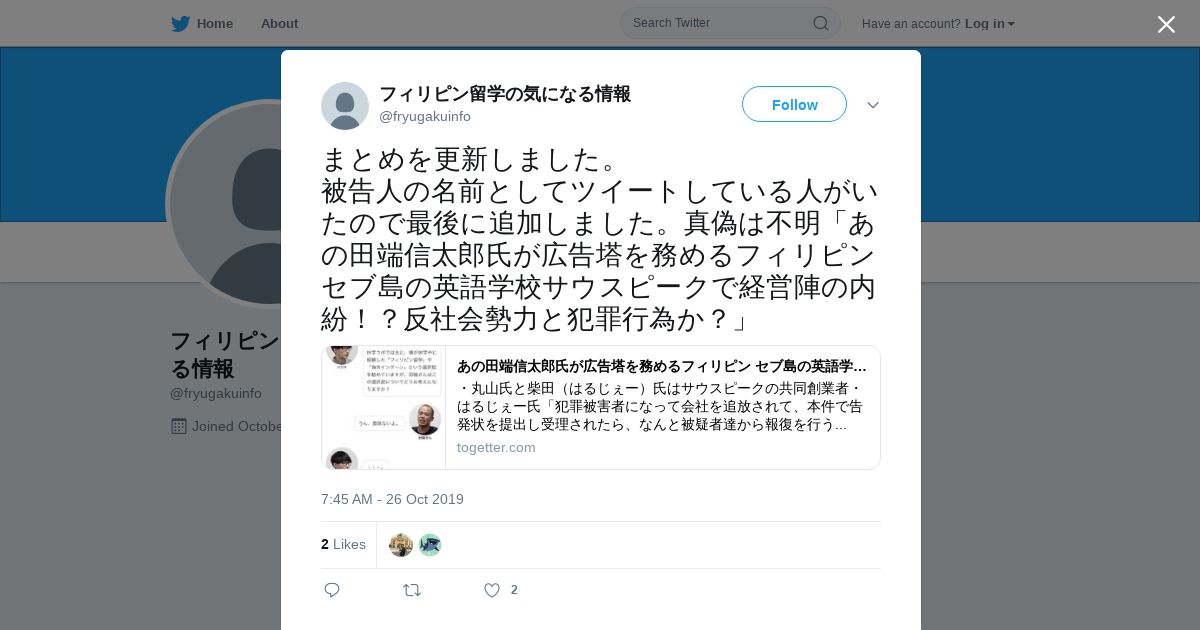This screenshot has width=1200, height=630.
Task: Open the Log in dropdown
Action: 990,24
